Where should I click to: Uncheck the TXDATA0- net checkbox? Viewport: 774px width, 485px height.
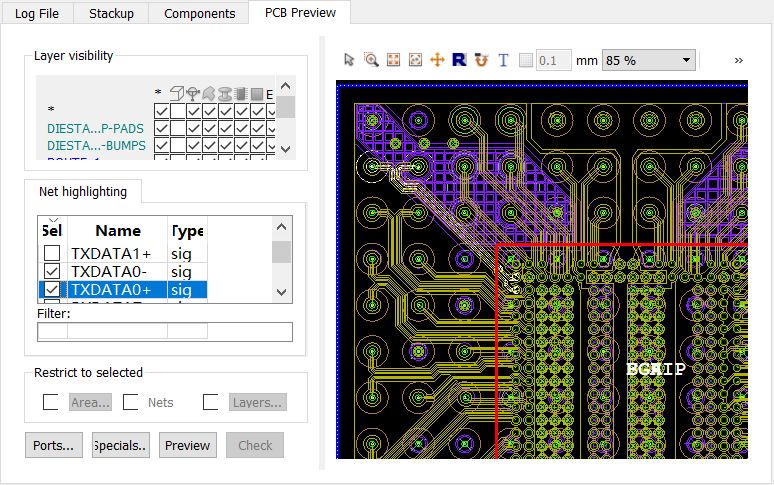point(52,271)
